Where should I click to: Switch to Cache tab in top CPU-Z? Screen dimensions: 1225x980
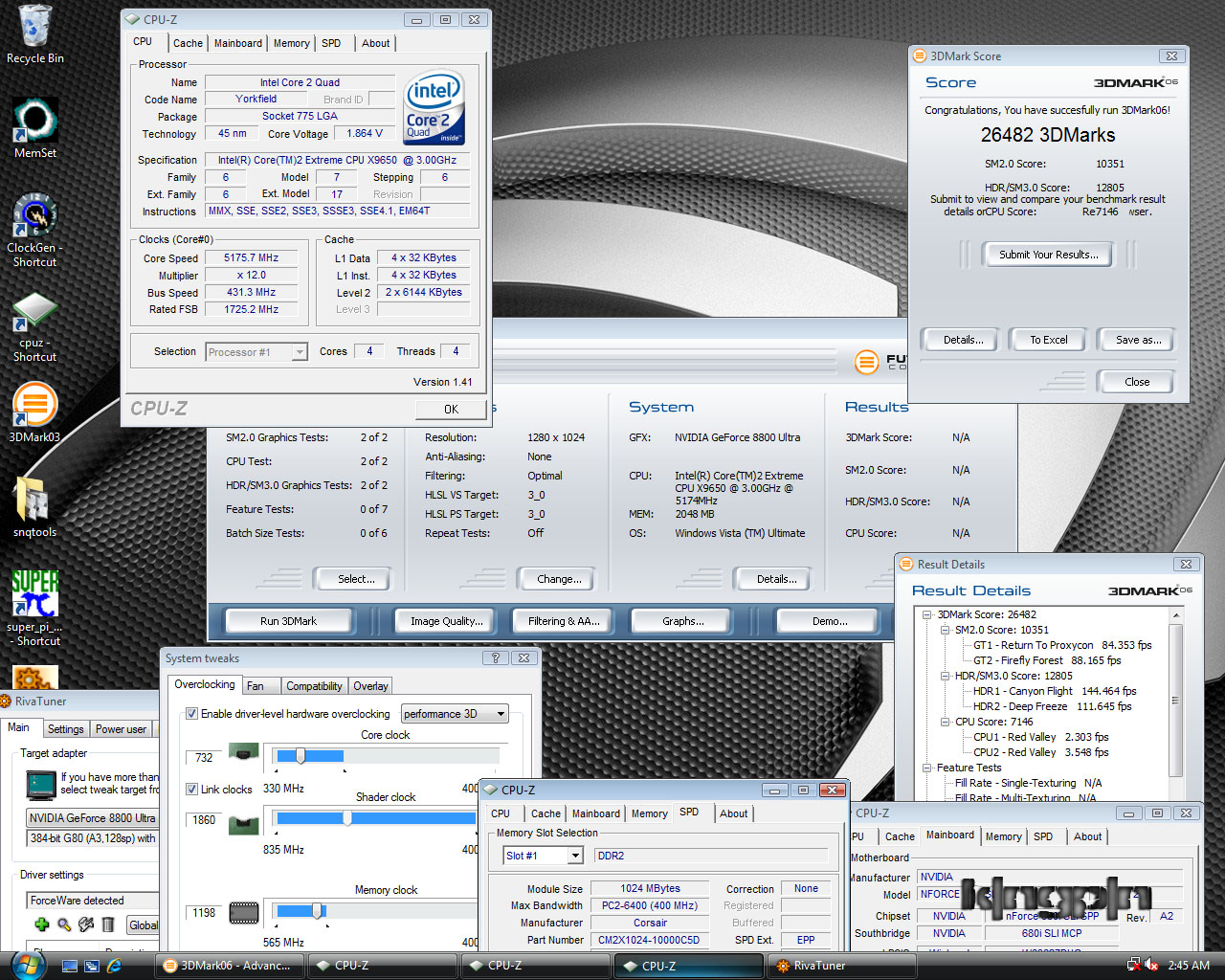[188, 43]
